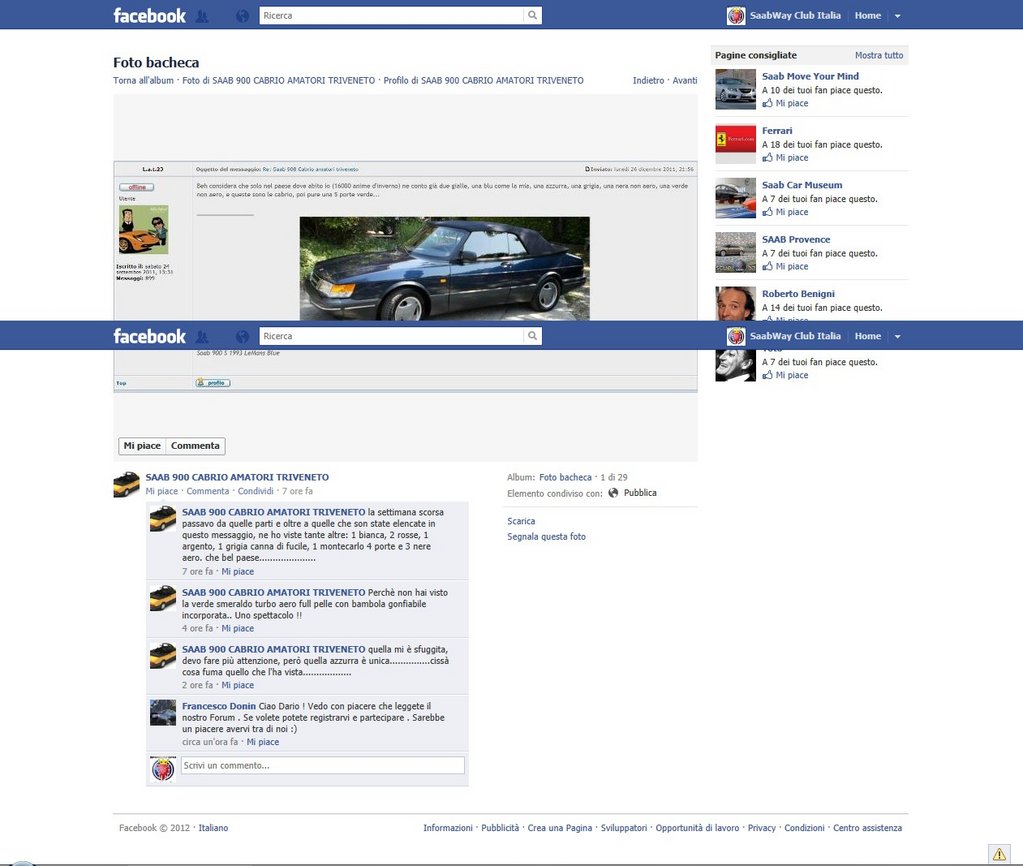Like Ferrari page thumbs-up icon

(767, 157)
